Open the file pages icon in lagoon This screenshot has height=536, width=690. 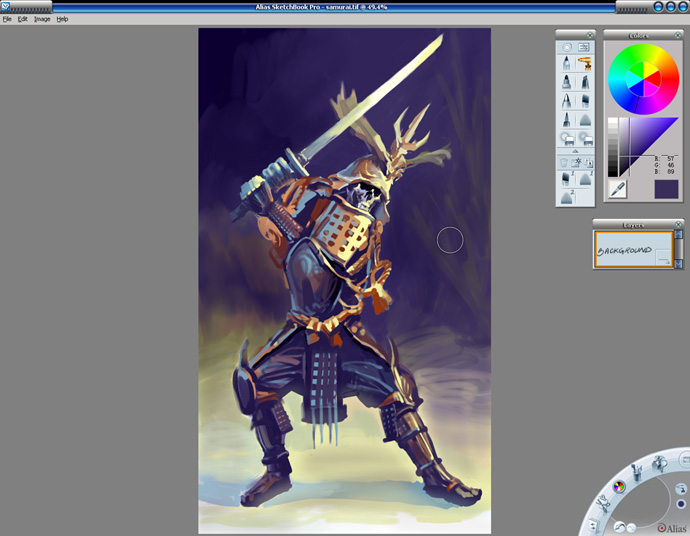(593, 525)
